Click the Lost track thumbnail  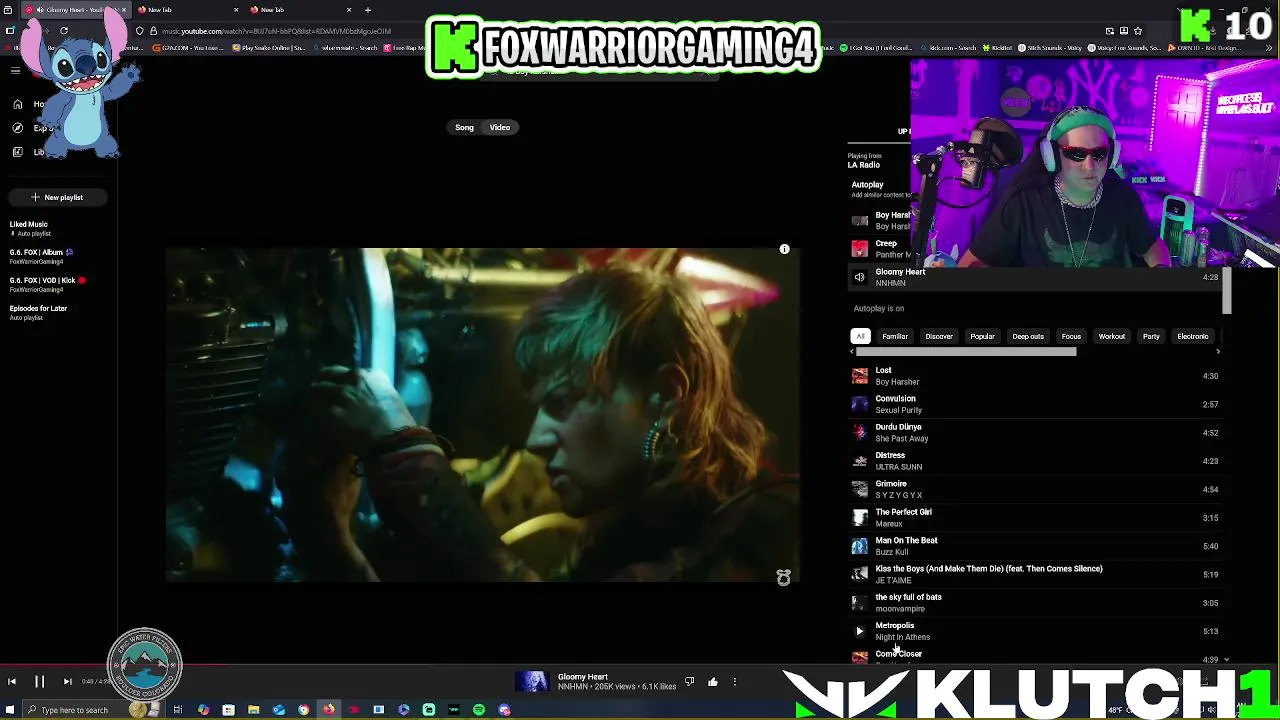pyautogui.click(x=860, y=376)
